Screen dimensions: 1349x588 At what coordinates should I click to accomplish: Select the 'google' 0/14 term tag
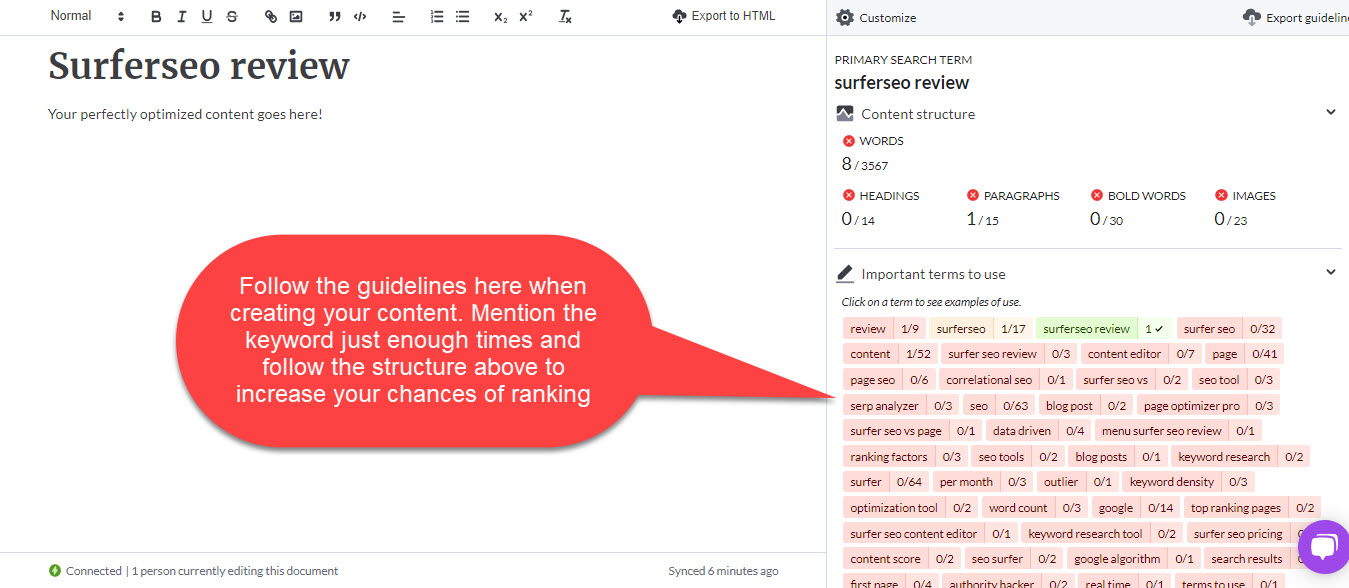tap(1135, 508)
